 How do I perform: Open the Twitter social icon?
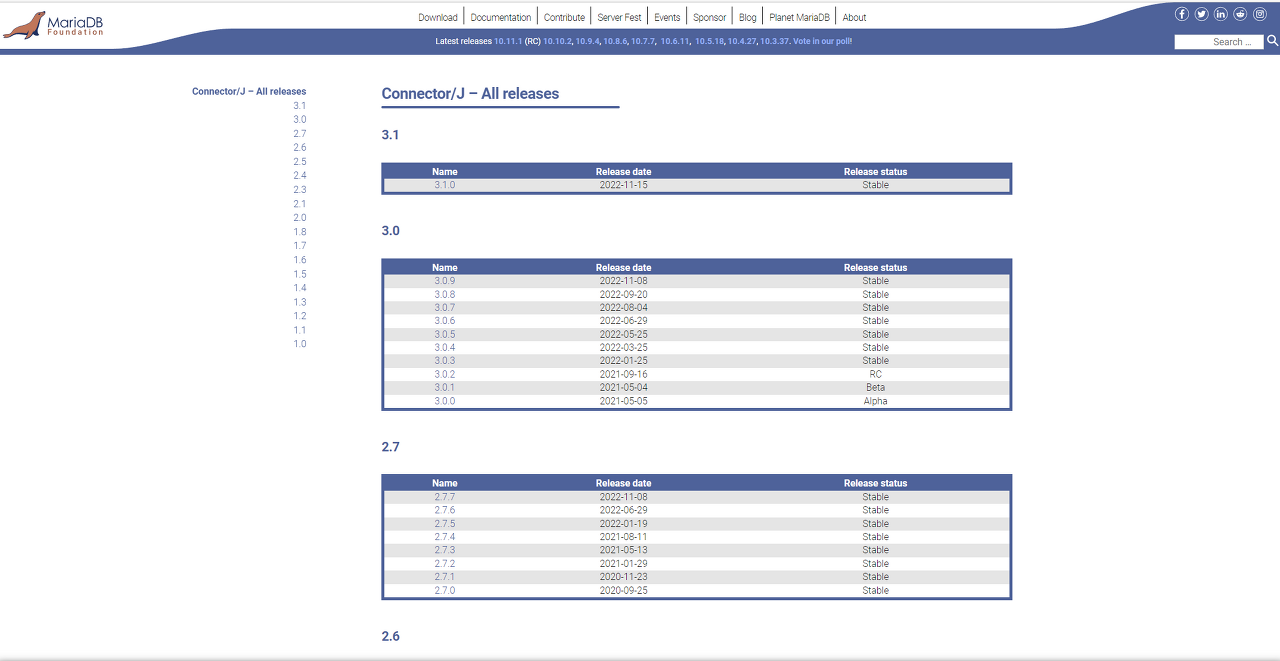click(x=1201, y=14)
